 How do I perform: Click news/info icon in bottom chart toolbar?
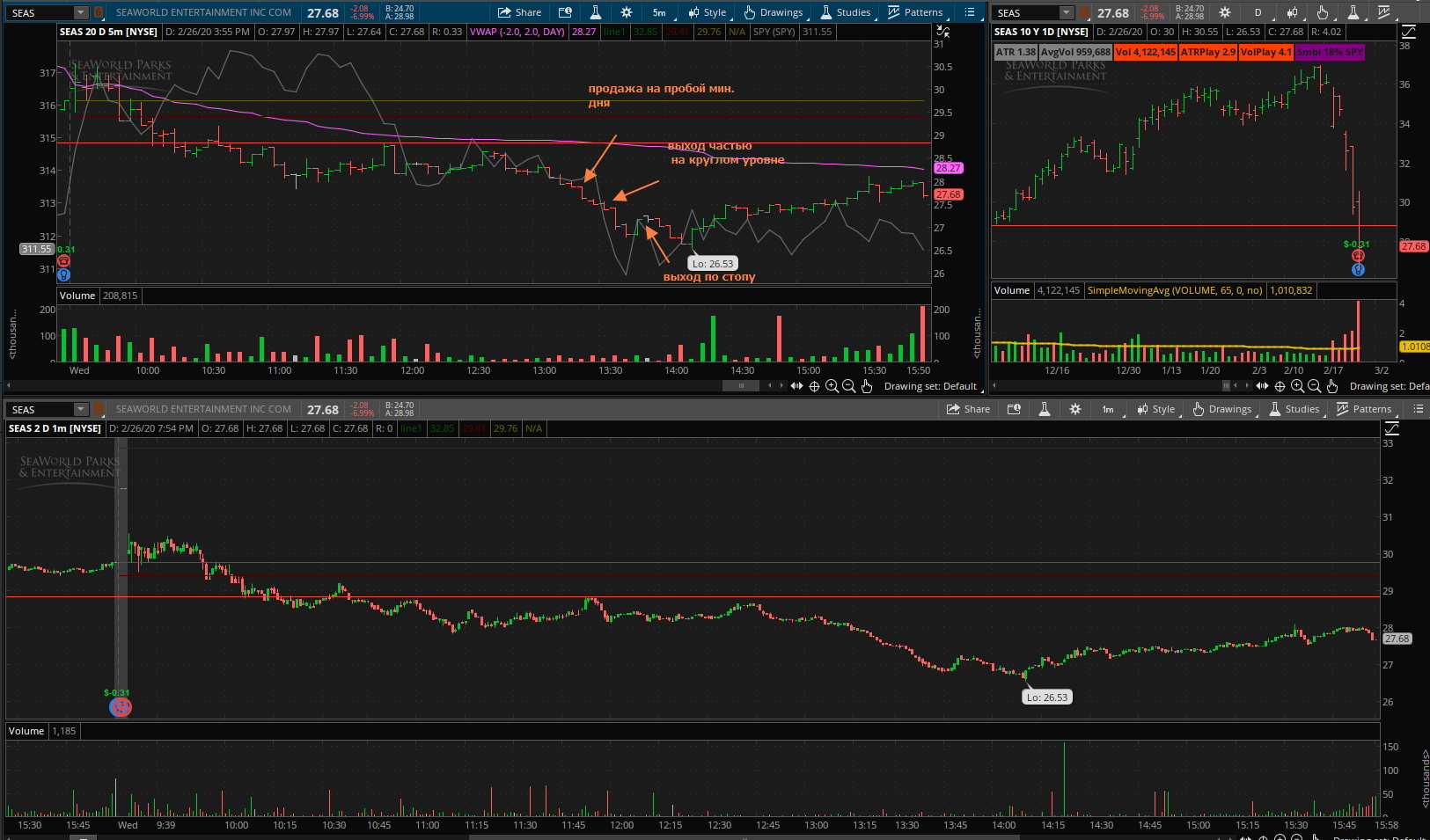tap(1014, 409)
